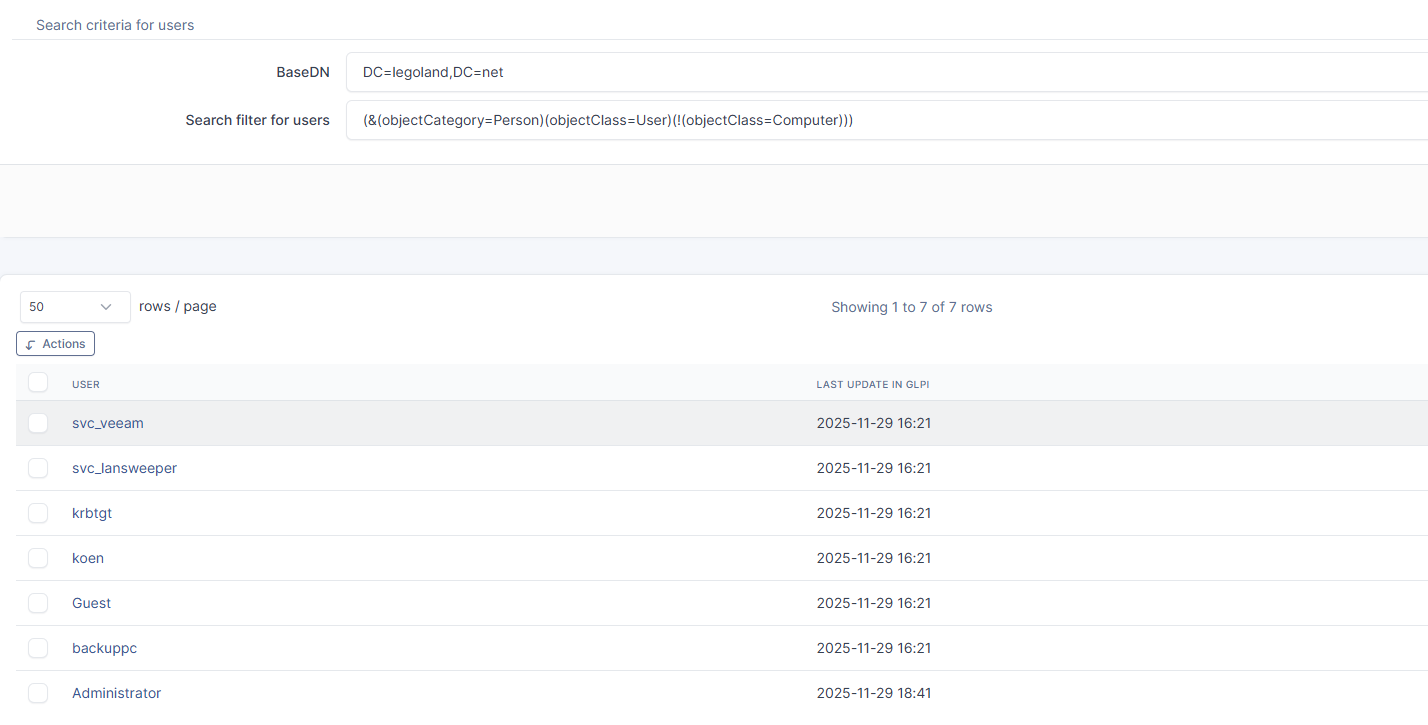Sort by the User column header
This screenshot has height=725, width=1428.
[86, 384]
